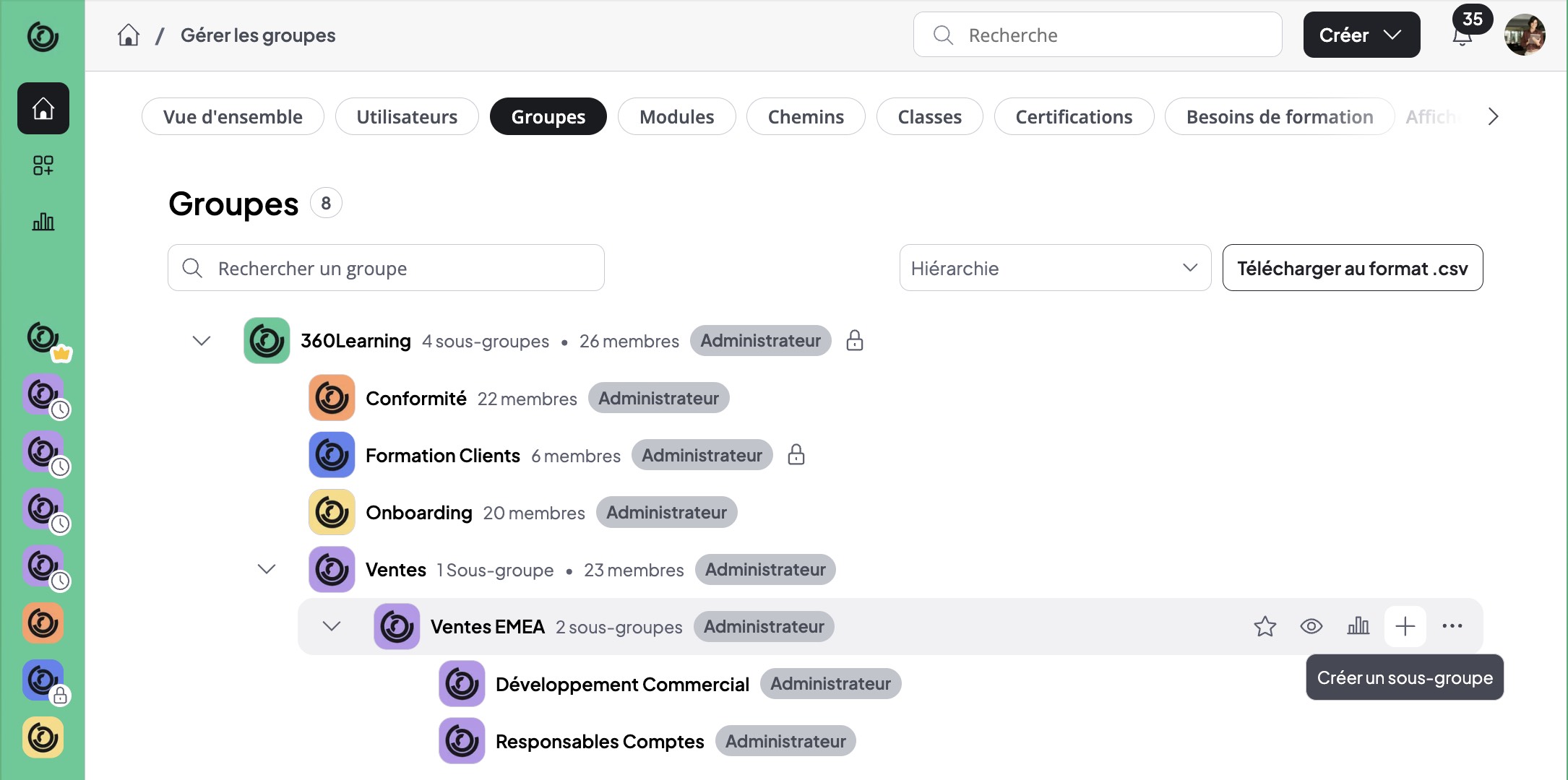Show more tabs with the right arrow
The image size is (1568, 780).
tap(1494, 116)
